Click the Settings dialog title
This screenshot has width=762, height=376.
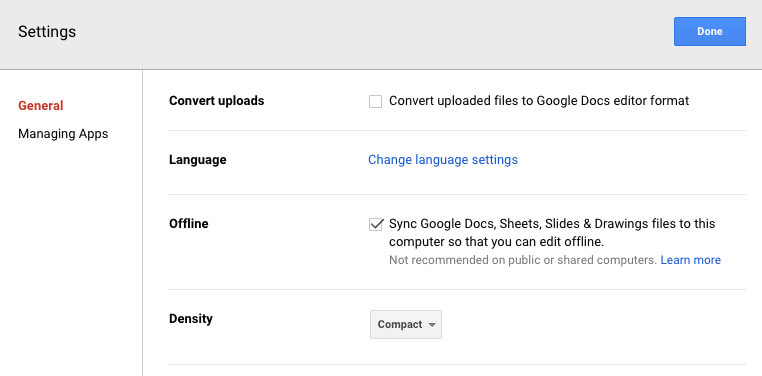[47, 32]
